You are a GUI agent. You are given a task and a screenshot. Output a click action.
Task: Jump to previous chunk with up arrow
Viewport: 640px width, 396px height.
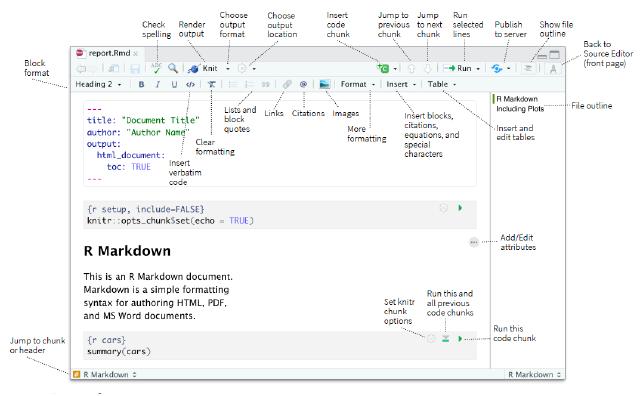[411, 69]
